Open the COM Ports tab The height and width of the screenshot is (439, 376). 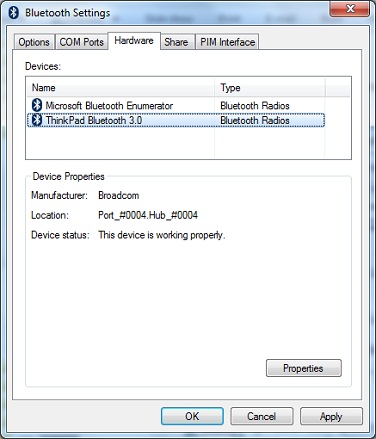click(82, 42)
